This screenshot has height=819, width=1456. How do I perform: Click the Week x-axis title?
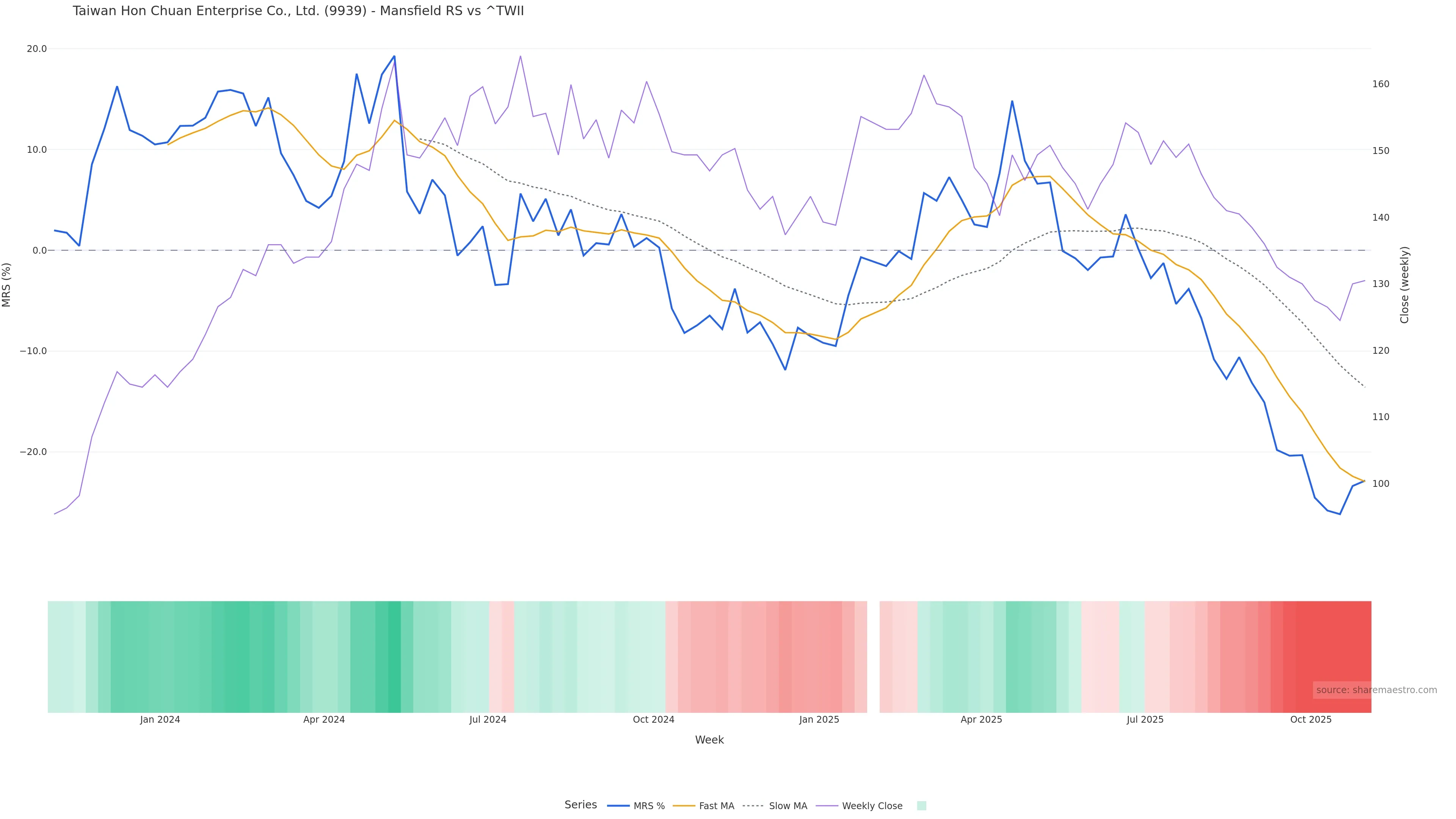pyautogui.click(x=709, y=740)
